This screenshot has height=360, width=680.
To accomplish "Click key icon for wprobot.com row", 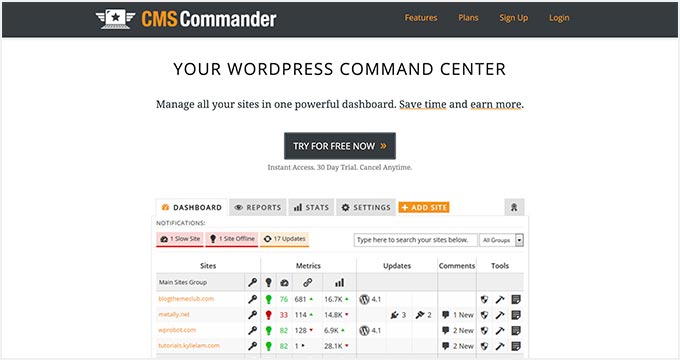I will [x=252, y=331].
